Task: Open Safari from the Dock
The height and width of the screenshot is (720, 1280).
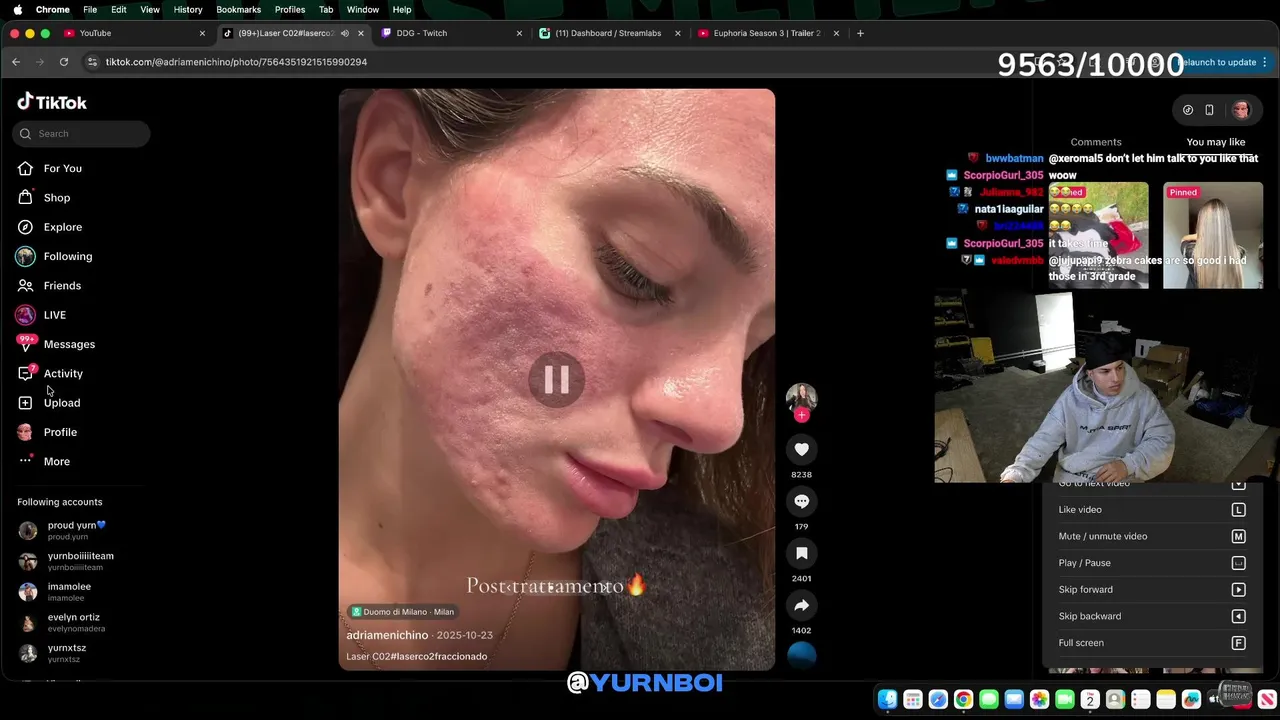Action: (x=938, y=700)
